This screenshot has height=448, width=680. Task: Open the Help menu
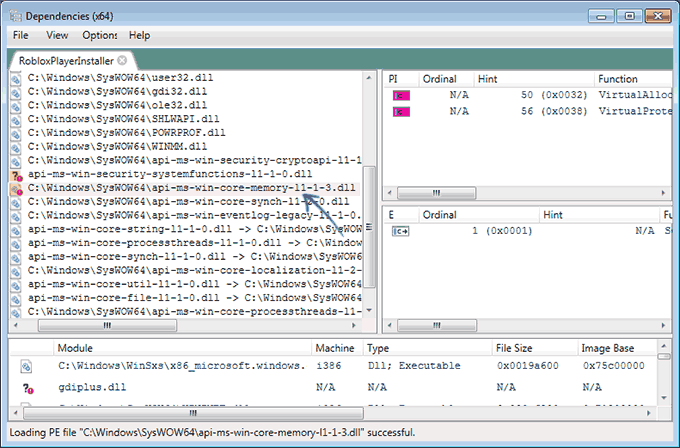(x=139, y=35)
